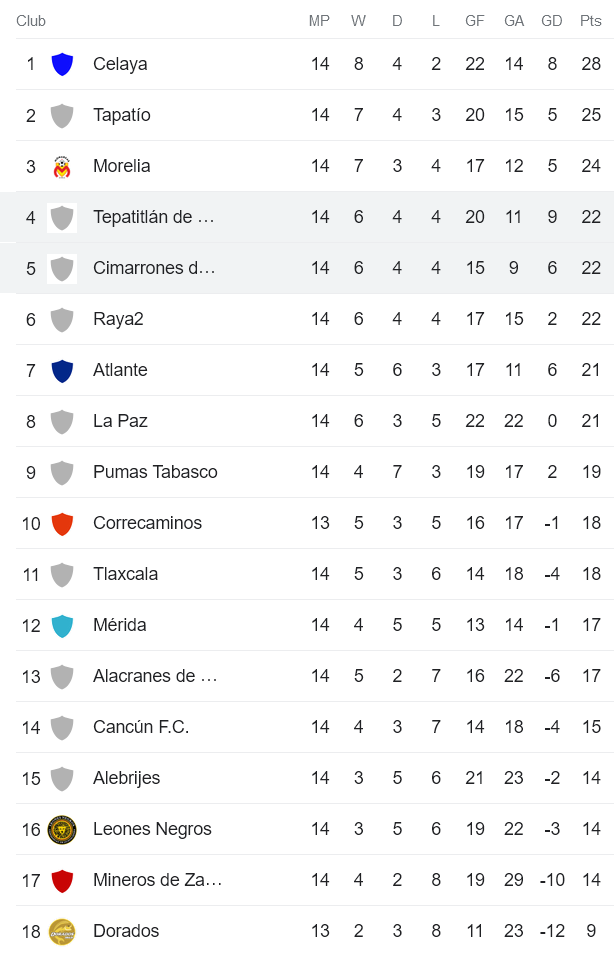Click the Pts column header
The height and width of the screenshot is (964, 614).
(590, 21)
